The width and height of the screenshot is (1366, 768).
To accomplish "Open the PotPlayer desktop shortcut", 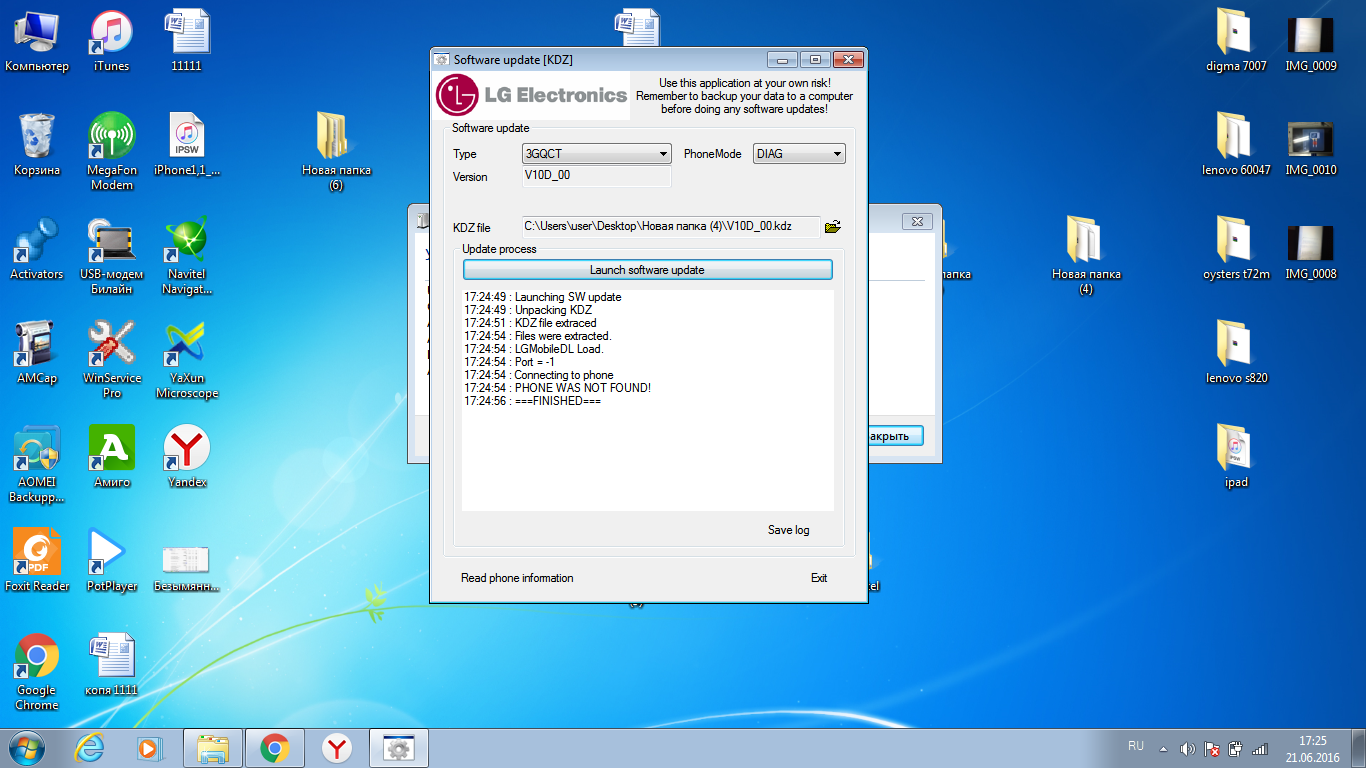I will pos(112,558).
